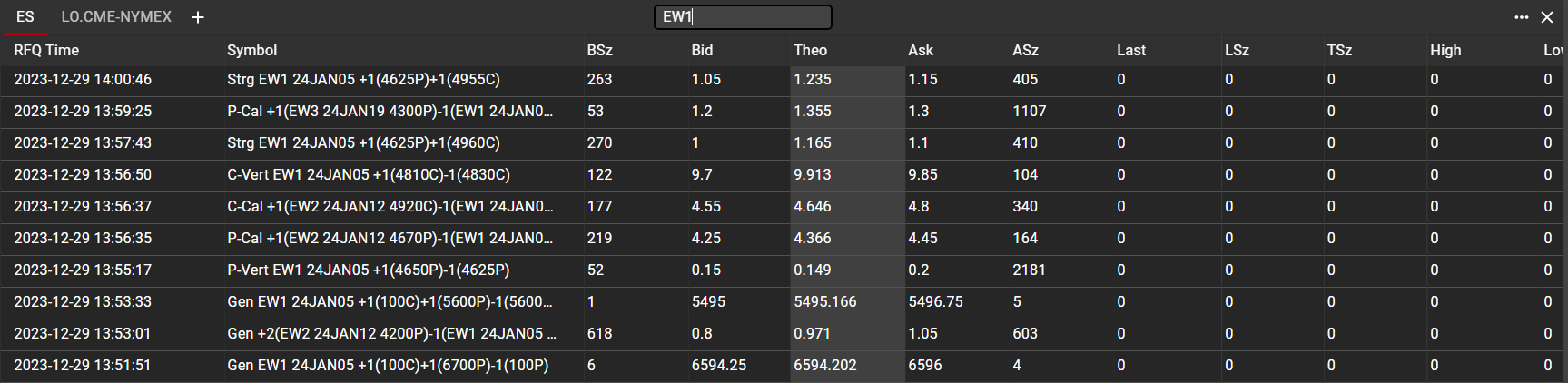Switch to the ES tab

(x=25, y=17)
